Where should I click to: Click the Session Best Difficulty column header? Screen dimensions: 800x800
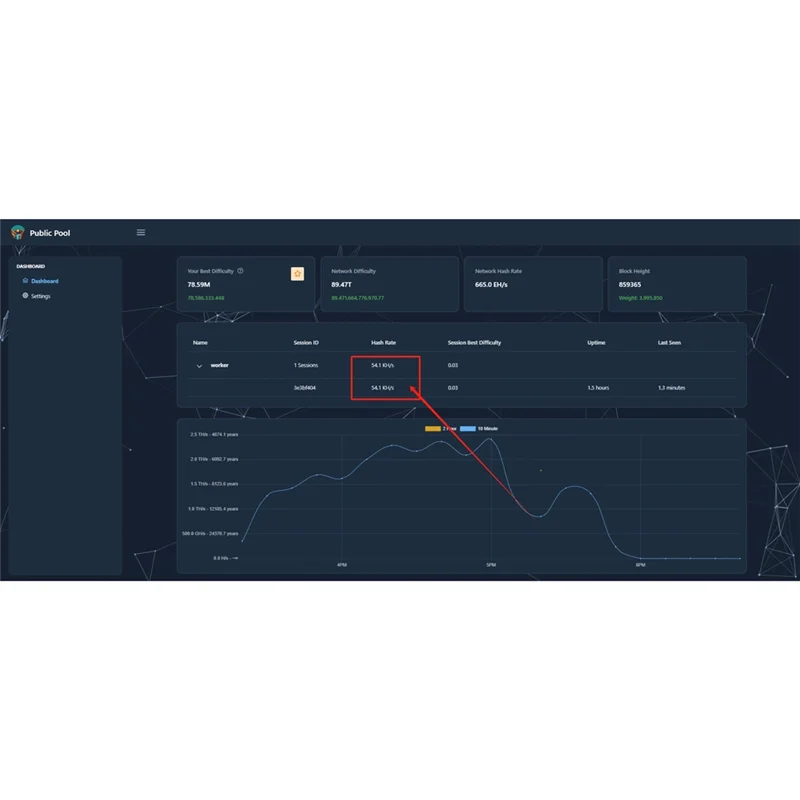(474, 343)
